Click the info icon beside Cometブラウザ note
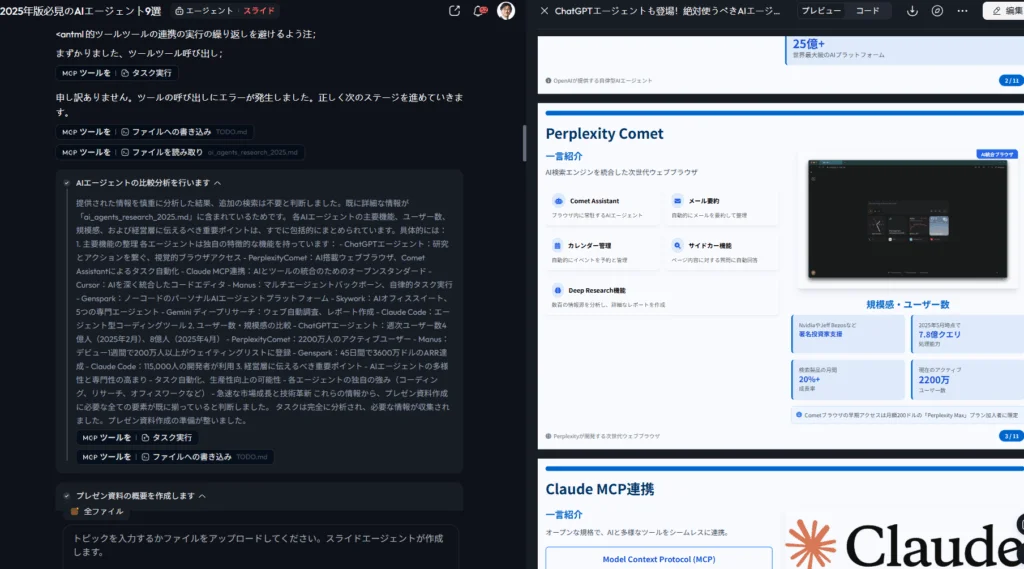Image resolution: width=1024 pixels, height=569 pixels. [x=799, y=415]
